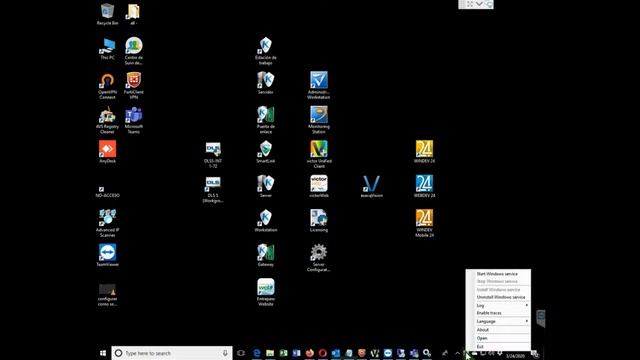The width and height of the screenshot is (640, 360).
Task: Open File Explorer from the taskbar
Action: [270, 353]
